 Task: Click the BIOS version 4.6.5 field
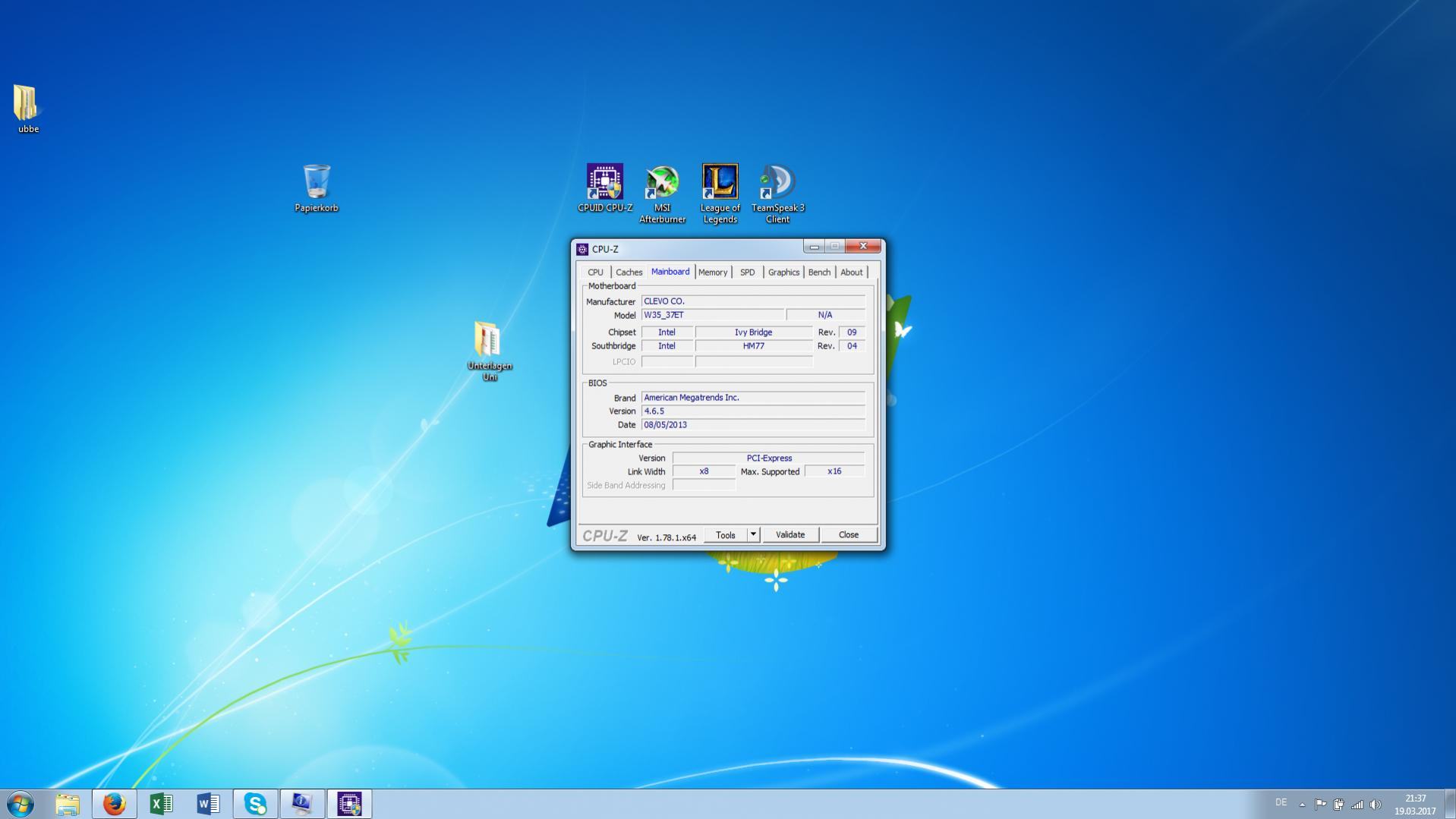(753, 411)
